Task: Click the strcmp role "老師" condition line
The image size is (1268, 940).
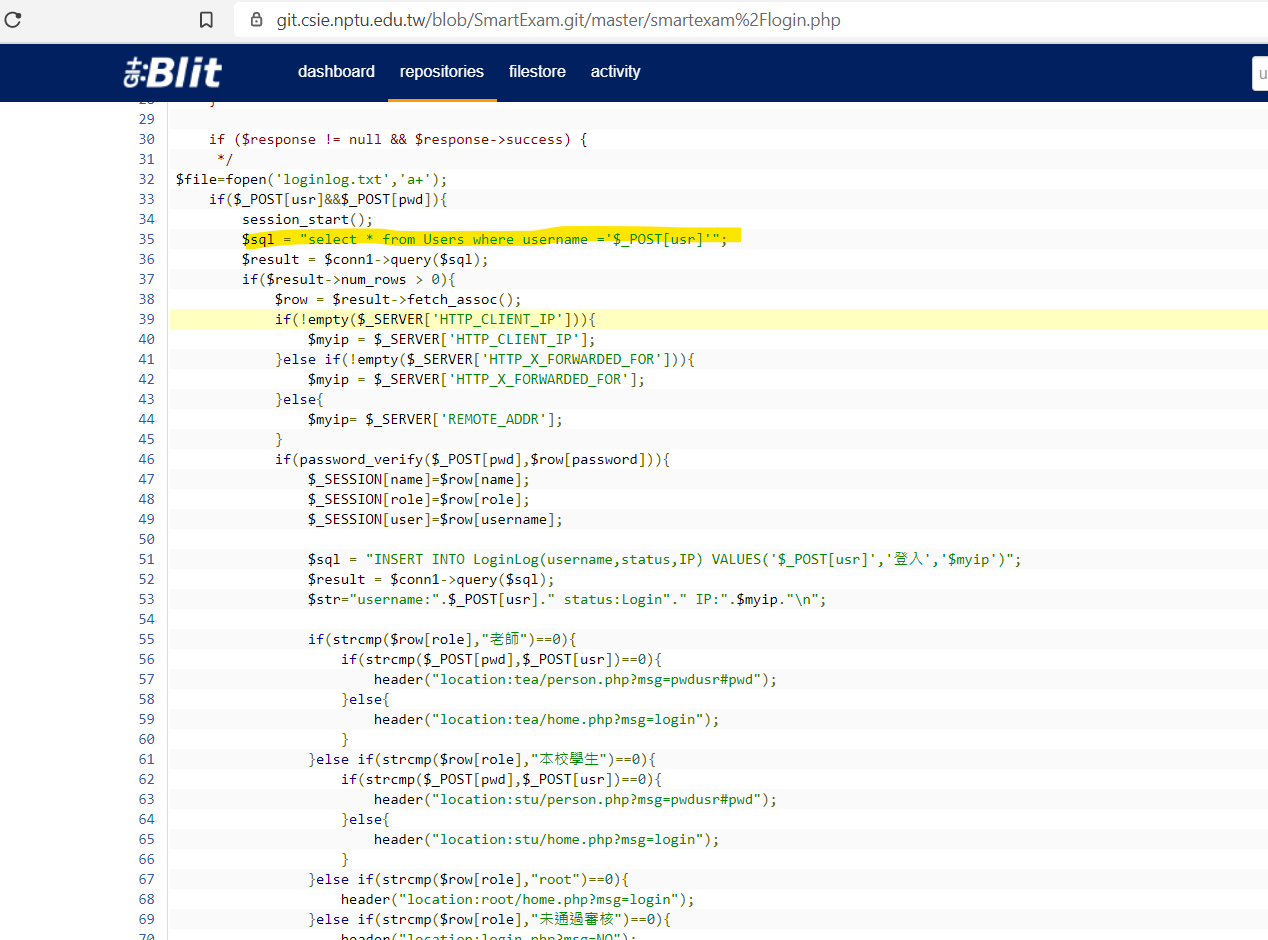Action: [443, 639]
